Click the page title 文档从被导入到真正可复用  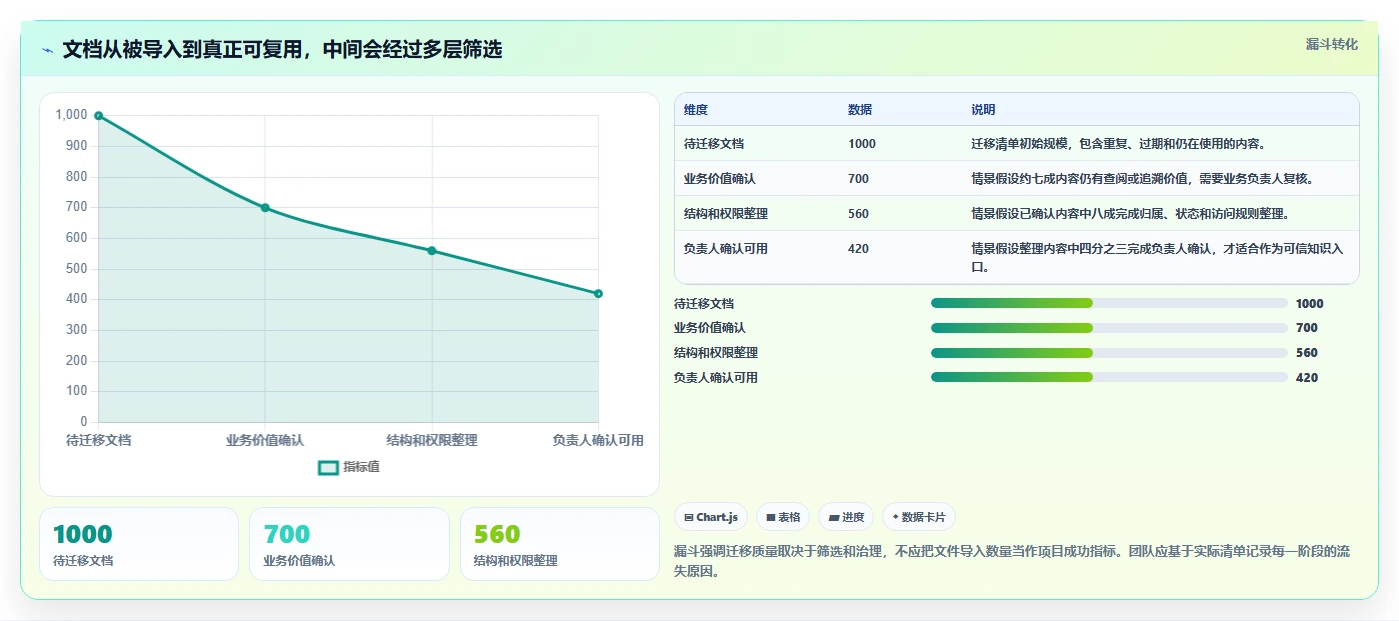click(281, 49)
